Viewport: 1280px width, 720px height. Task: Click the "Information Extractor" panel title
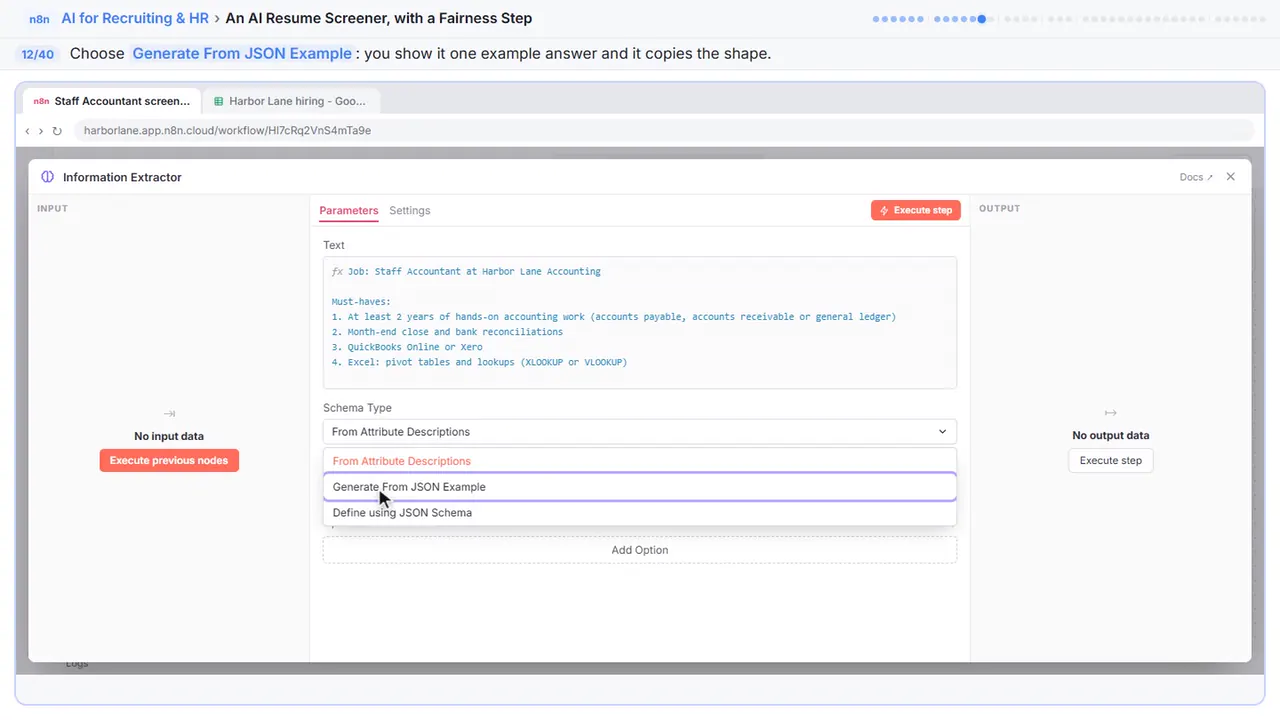point(122,177)
